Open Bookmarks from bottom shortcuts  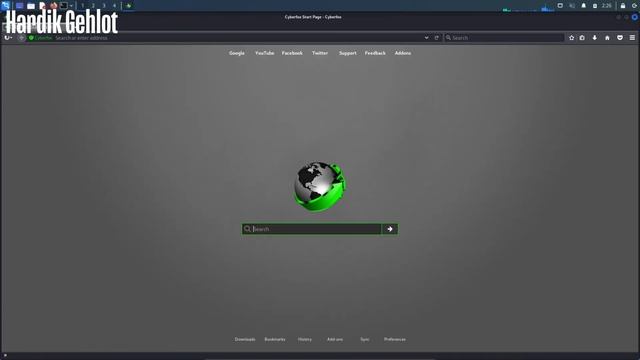click(275, 339)
